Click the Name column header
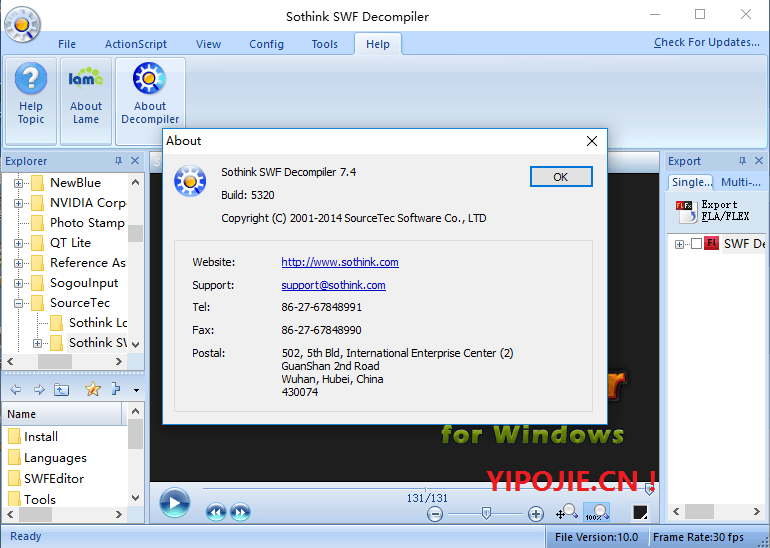 coord(64,414)
